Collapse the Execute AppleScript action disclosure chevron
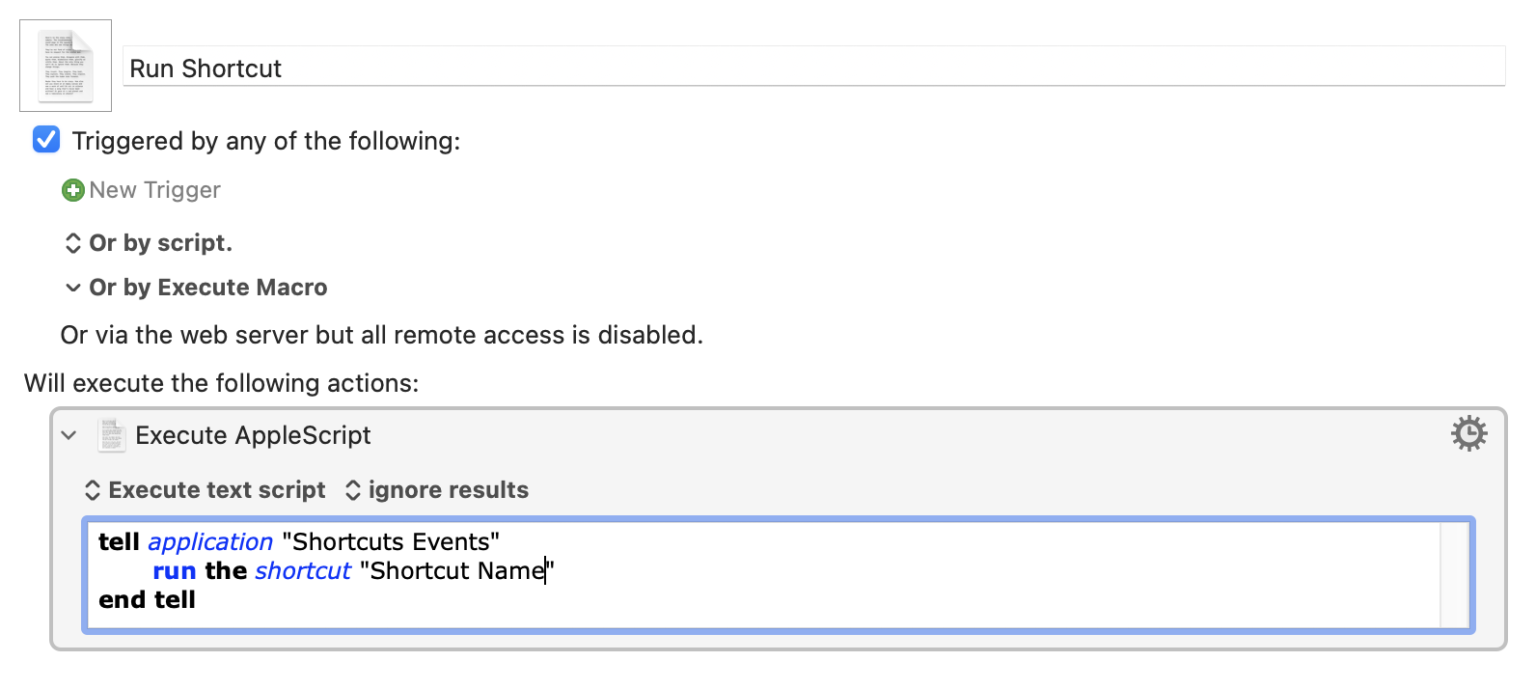This screenshot has width=1536, height=689. pyautogui.click(x=69, y=435)
